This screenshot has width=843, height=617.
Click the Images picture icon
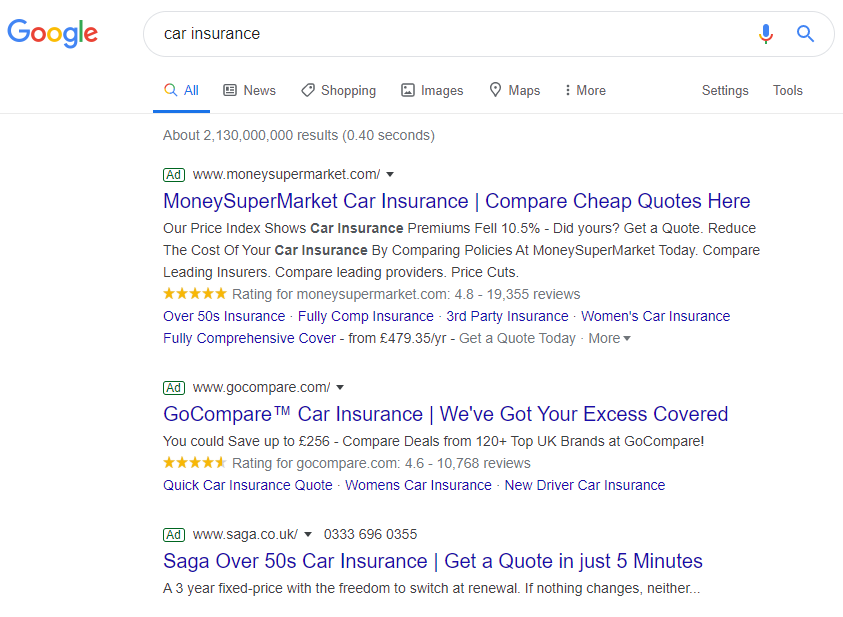408,90
